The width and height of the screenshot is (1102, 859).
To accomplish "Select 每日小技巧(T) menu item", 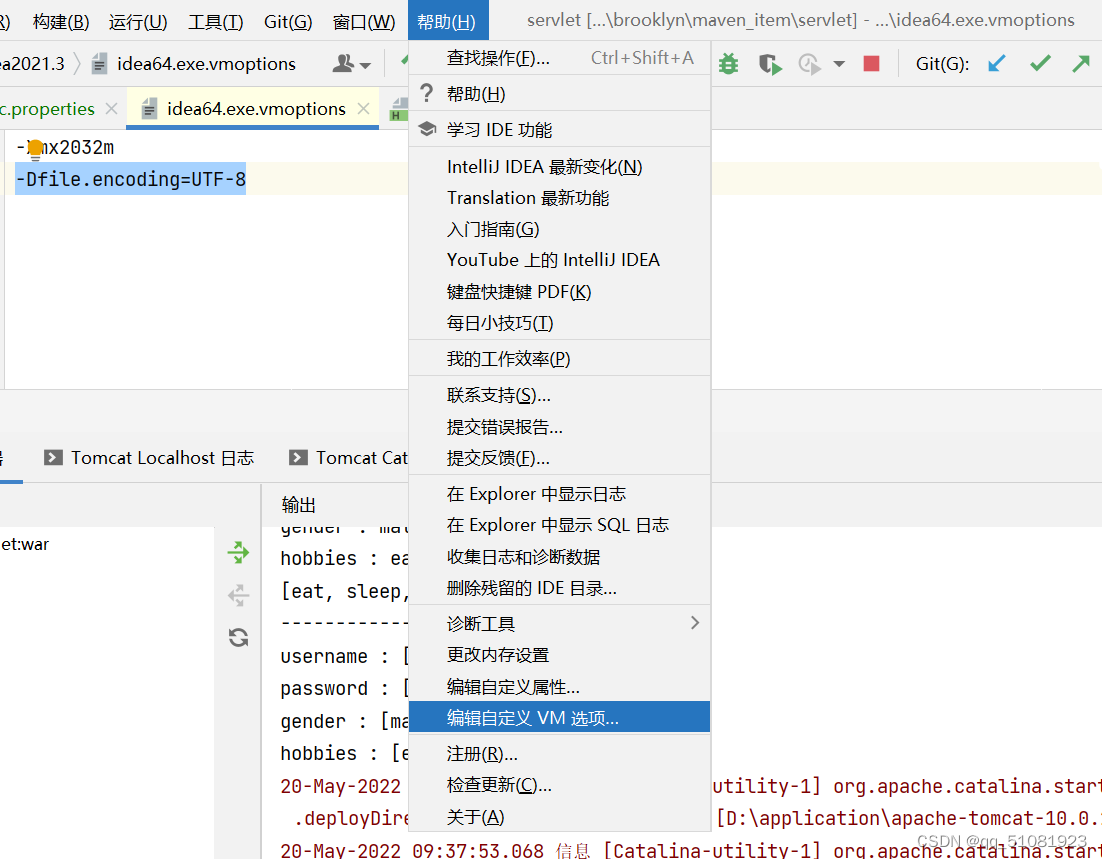I will (x=559, y=323).
